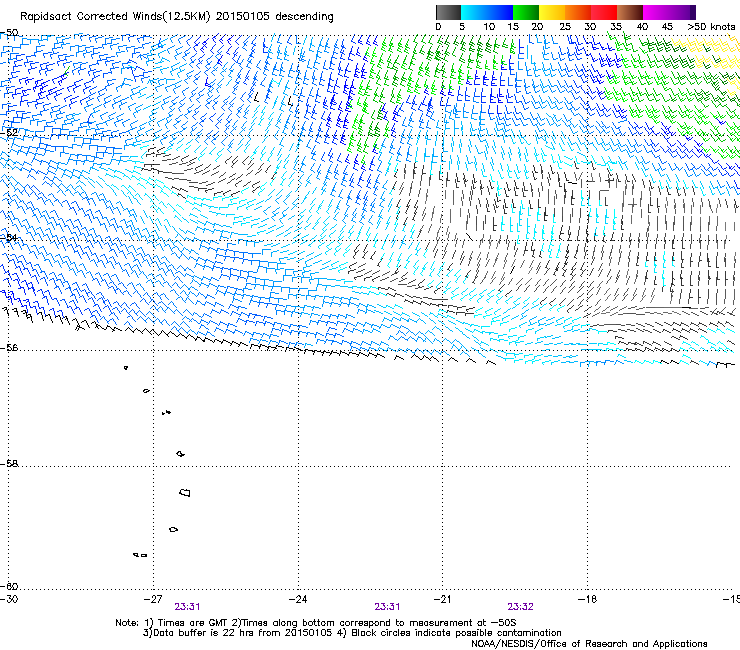Click the -56 latitude axis label

click(x=9, y=348)
